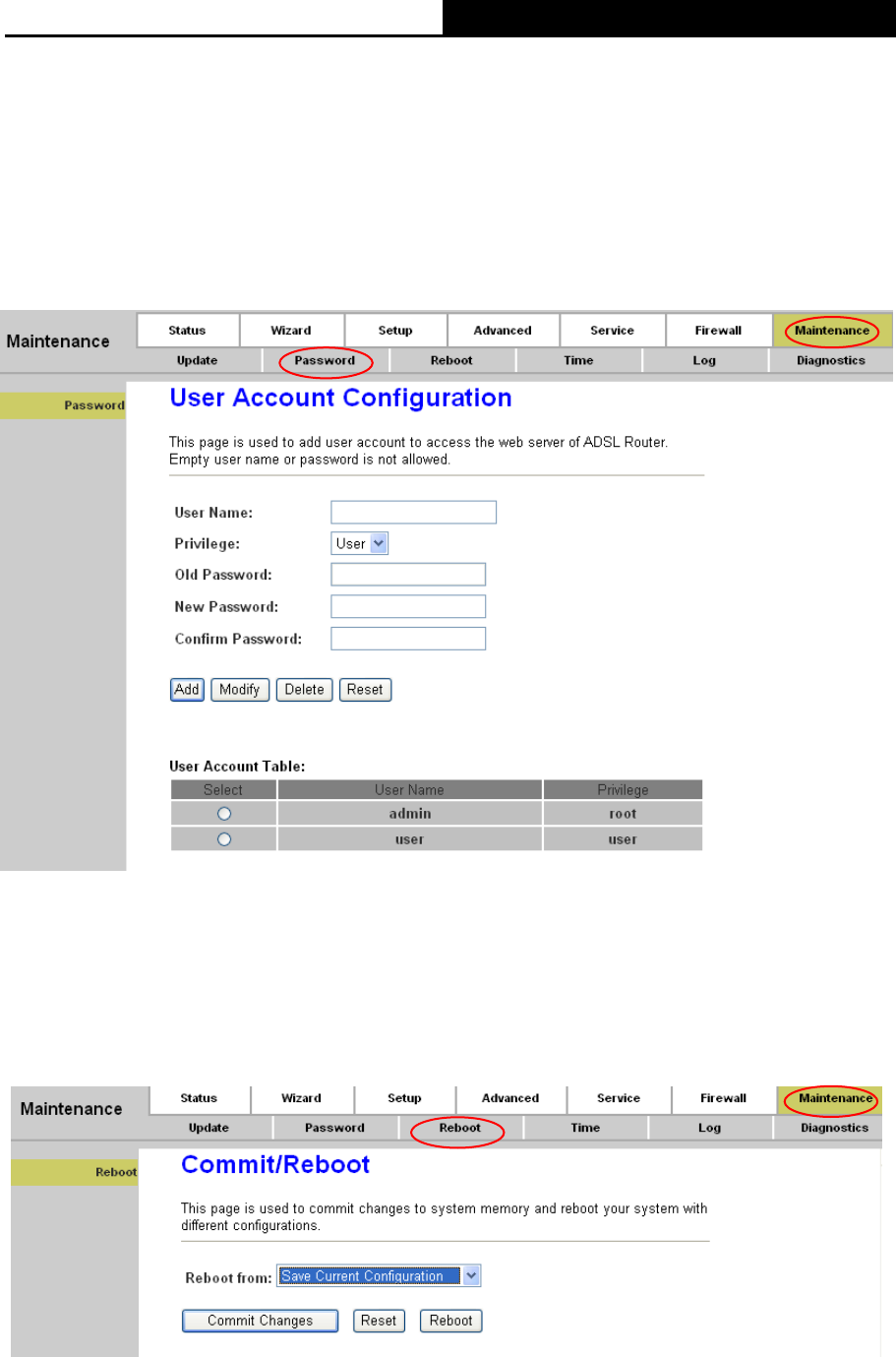Image resolution: width=896 pixels, height=1357 pixels.
Task: Click Reboot button beside the Reset button
Action: [x=451, y=1321]
